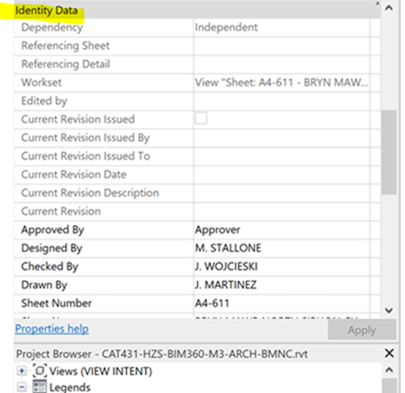Click the Edited by label

44,101
